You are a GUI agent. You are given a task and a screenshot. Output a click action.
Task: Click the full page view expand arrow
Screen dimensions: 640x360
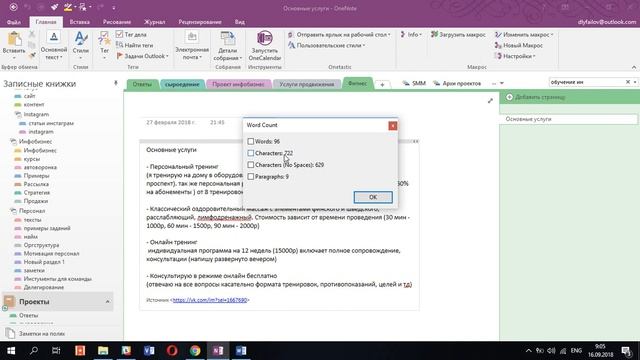[x=490, y=100]
